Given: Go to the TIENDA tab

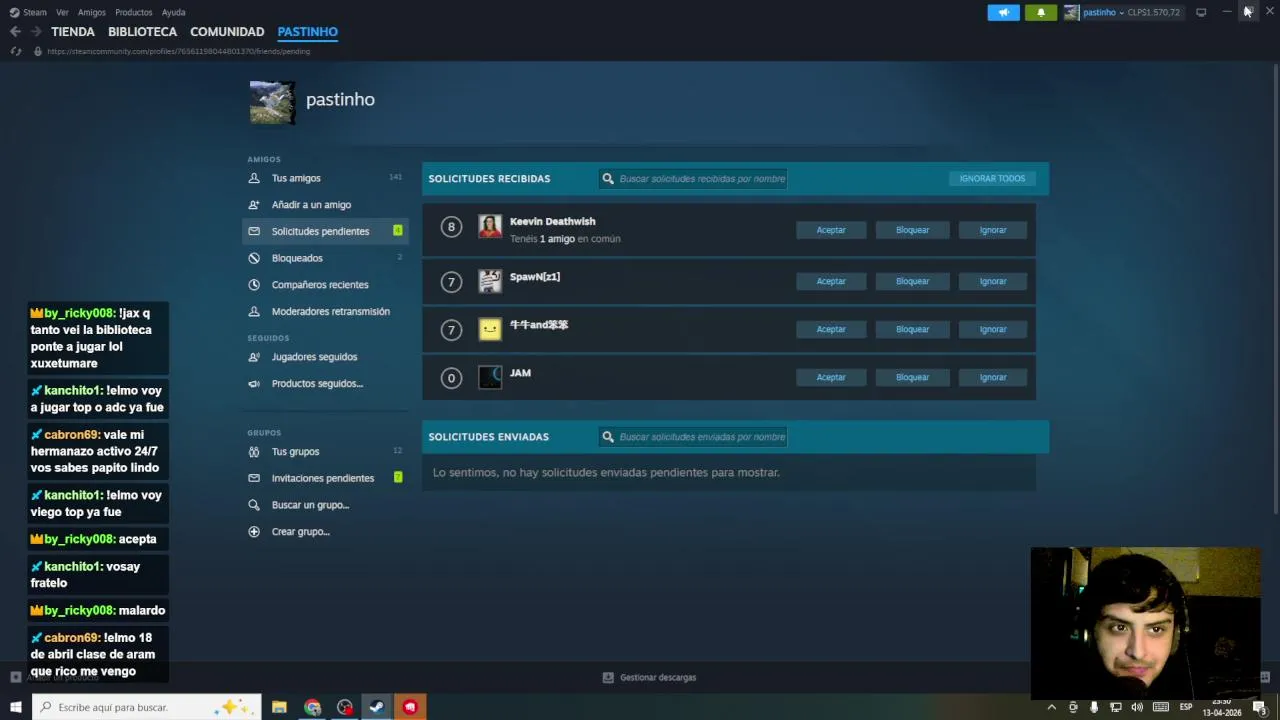Looking at the screenshot, I should (x=73, y=32).
